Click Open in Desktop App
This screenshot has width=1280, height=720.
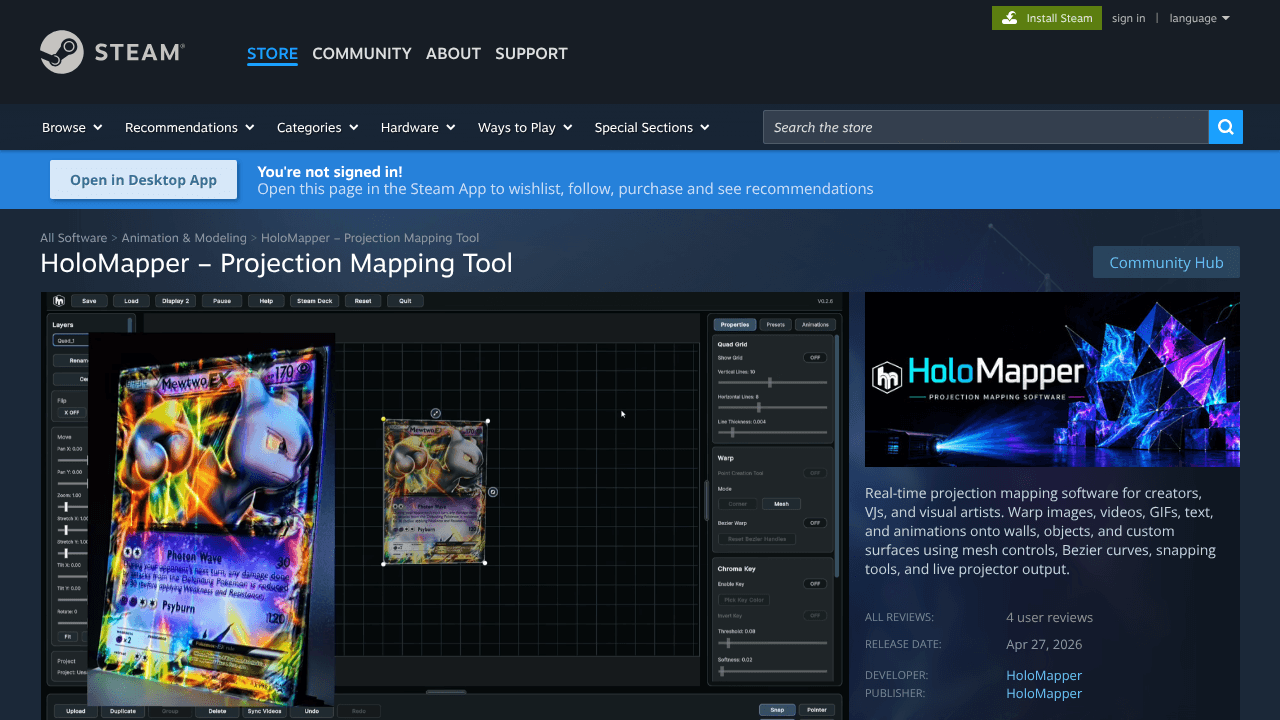tap(143, 180)
